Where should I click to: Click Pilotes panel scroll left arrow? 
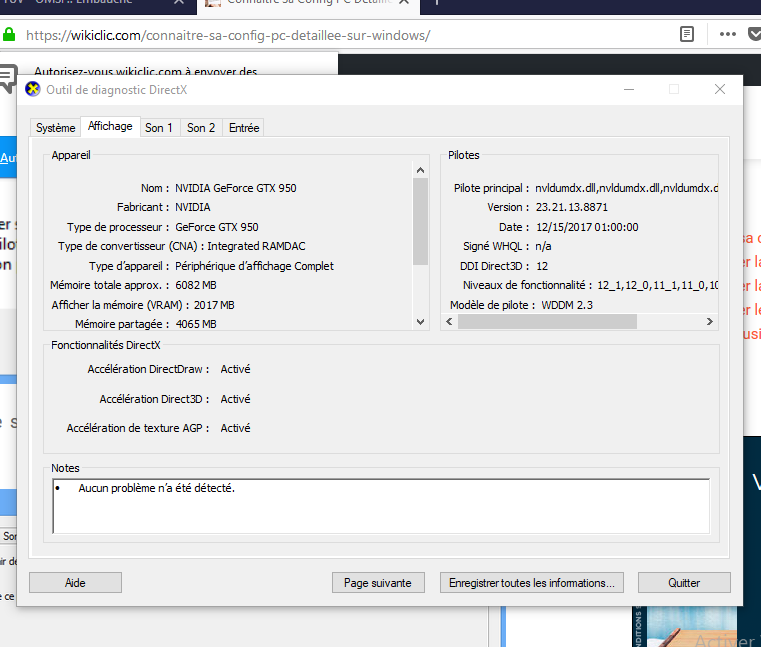(449, 321)
